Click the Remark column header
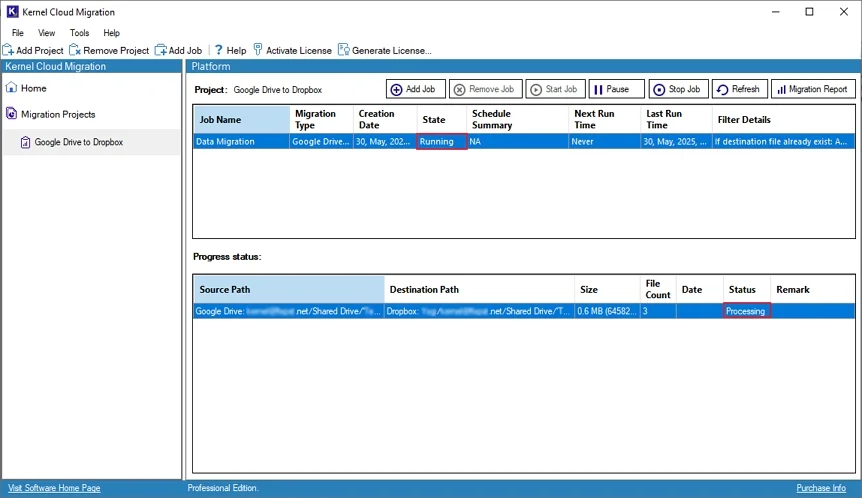Image resolution: width=862 pixels, height=498 pixels. (813, 290)
